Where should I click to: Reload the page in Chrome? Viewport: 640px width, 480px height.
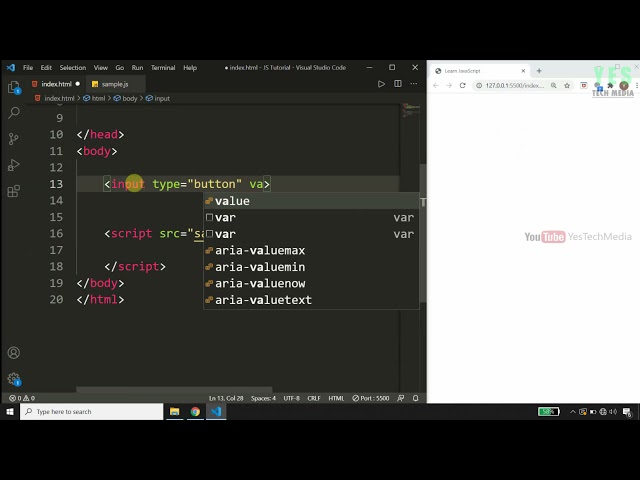tap(462, 85)
